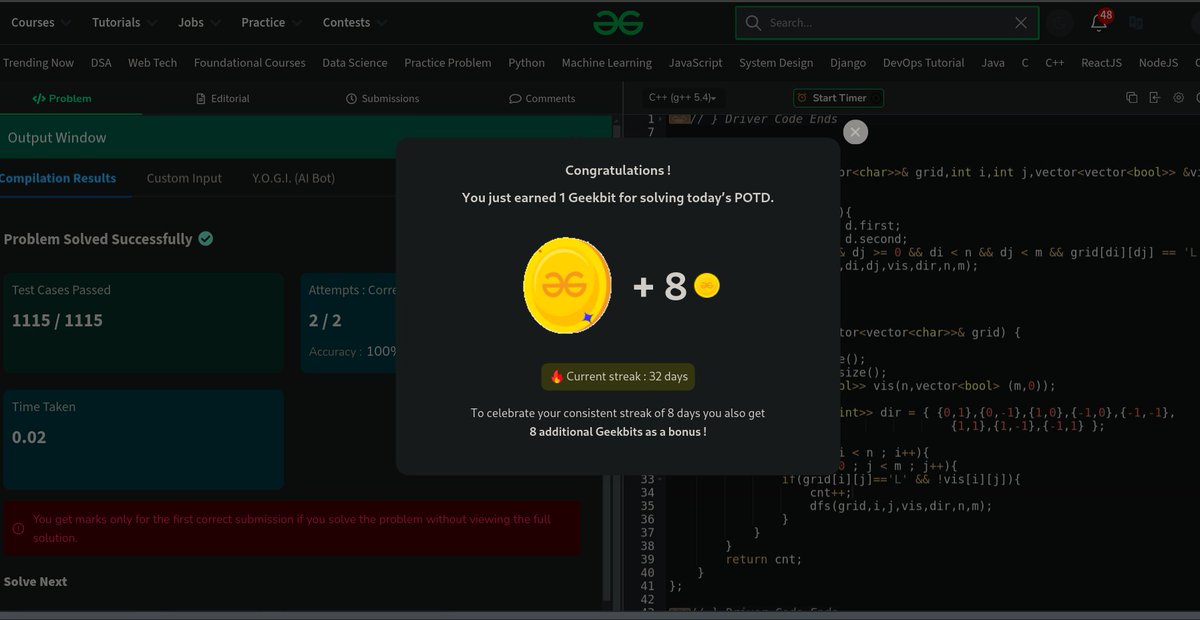Image resolution: width=1200 pixels, height=620 pixels.
Task: Open the Python link
Action: click(x=527, y=62)
